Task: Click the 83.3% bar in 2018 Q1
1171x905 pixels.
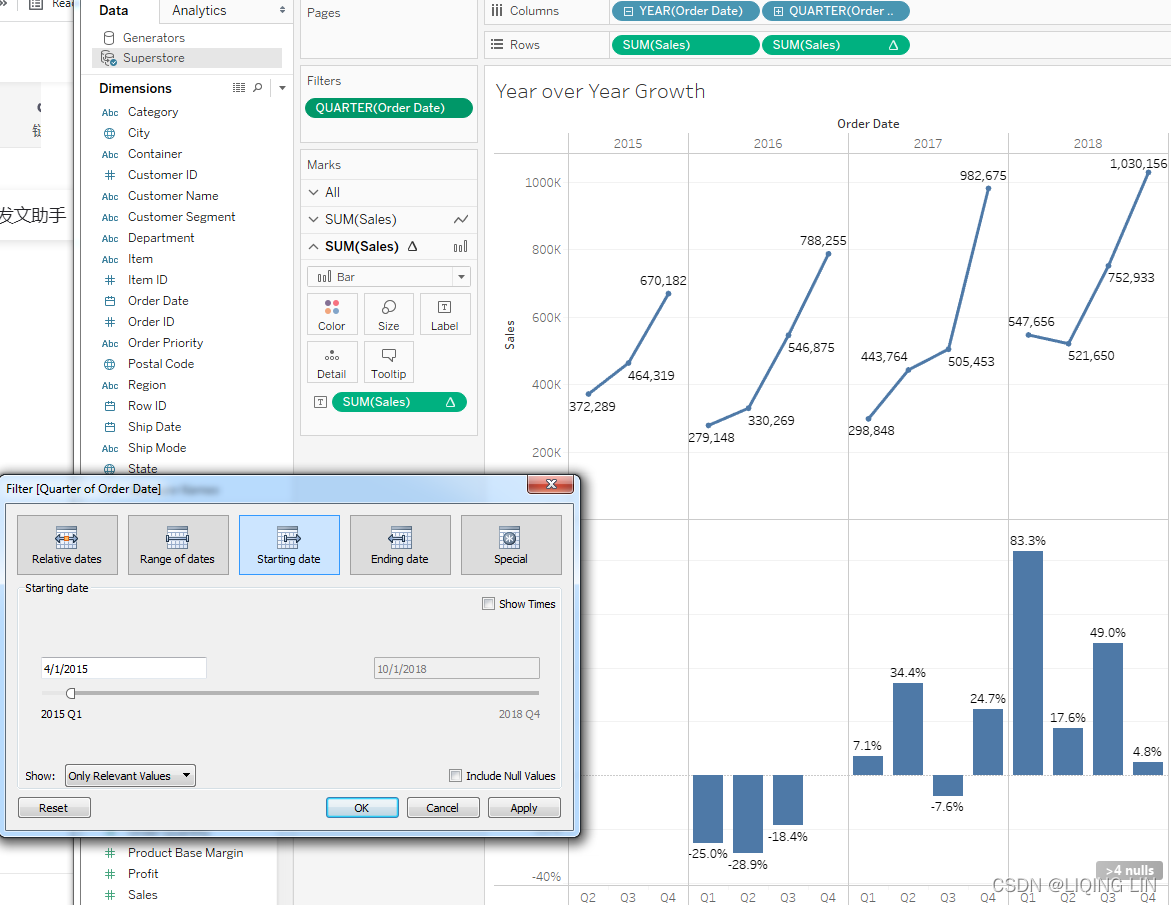Action: point(1028,663)
